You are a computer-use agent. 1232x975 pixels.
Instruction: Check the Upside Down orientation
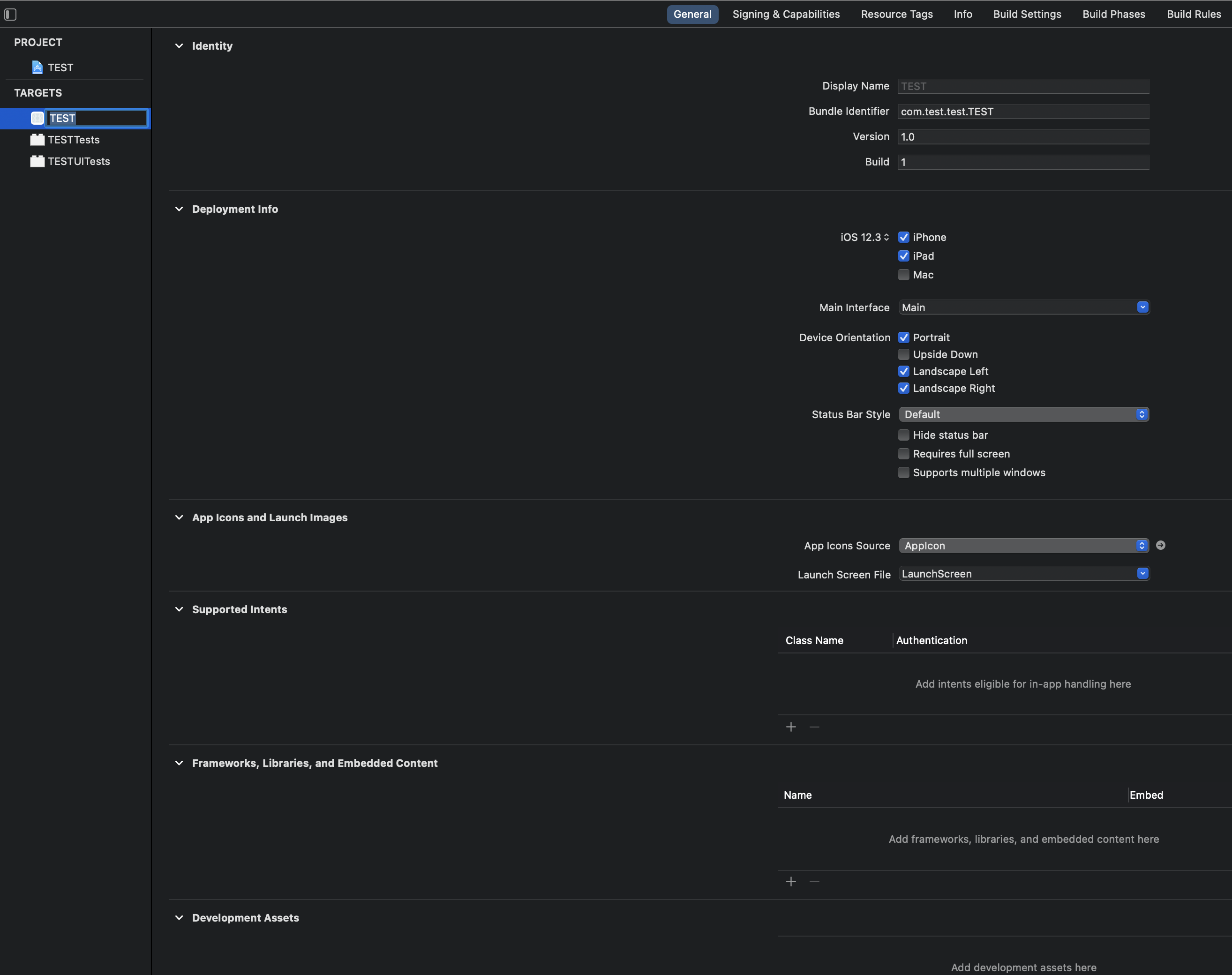(x=903, y=354)
